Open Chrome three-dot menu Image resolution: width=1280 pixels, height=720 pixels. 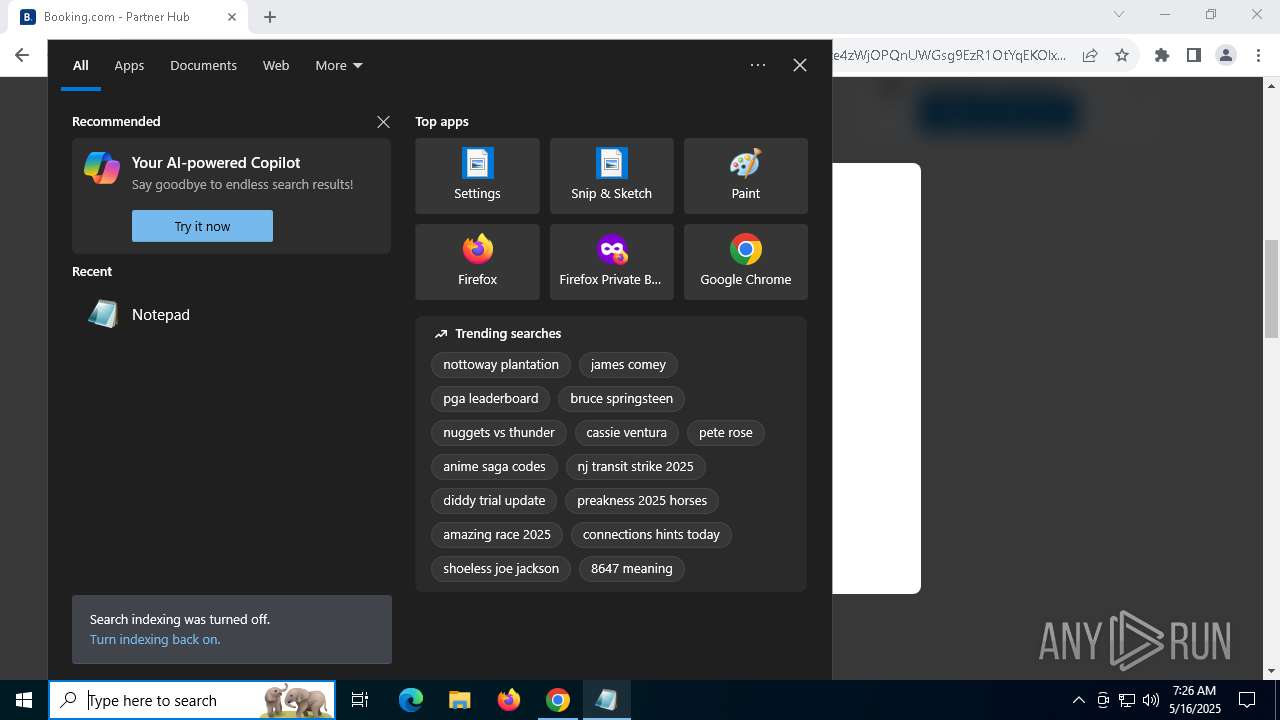tap(1258, 56)
